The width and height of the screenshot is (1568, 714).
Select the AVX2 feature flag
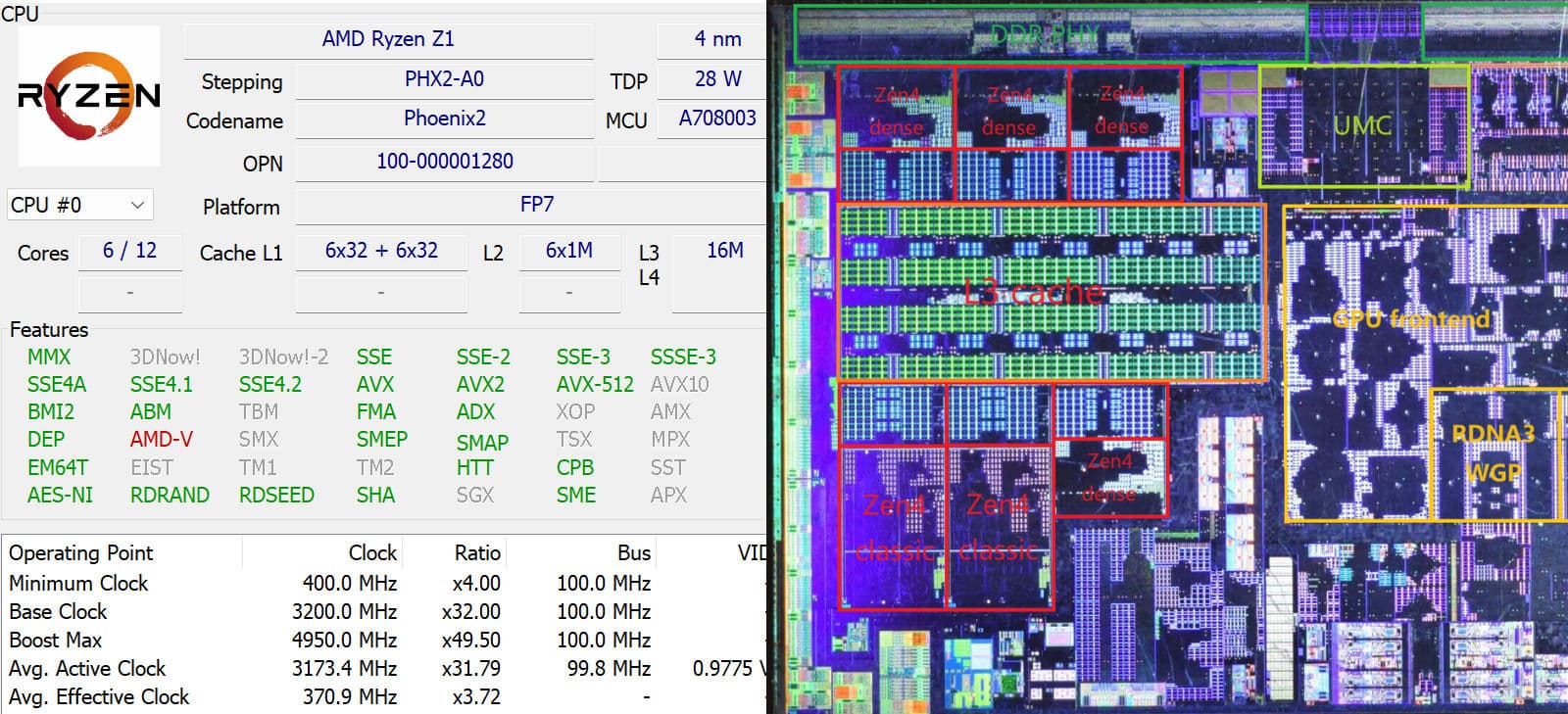tap(480, 385)
